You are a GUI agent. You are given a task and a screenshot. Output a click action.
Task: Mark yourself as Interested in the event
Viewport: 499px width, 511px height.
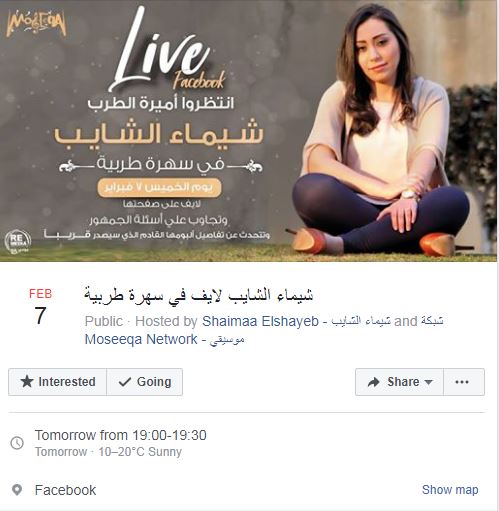tap(57, 382)
